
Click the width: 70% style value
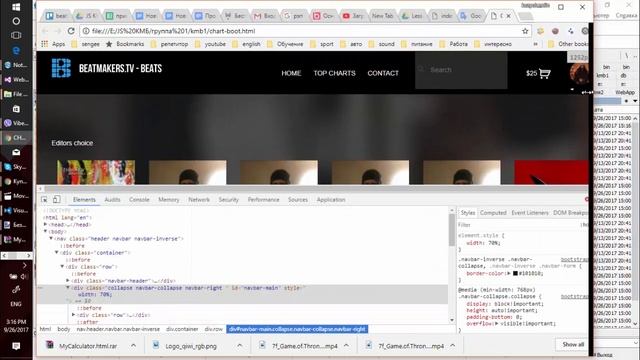tap(494, 243)
